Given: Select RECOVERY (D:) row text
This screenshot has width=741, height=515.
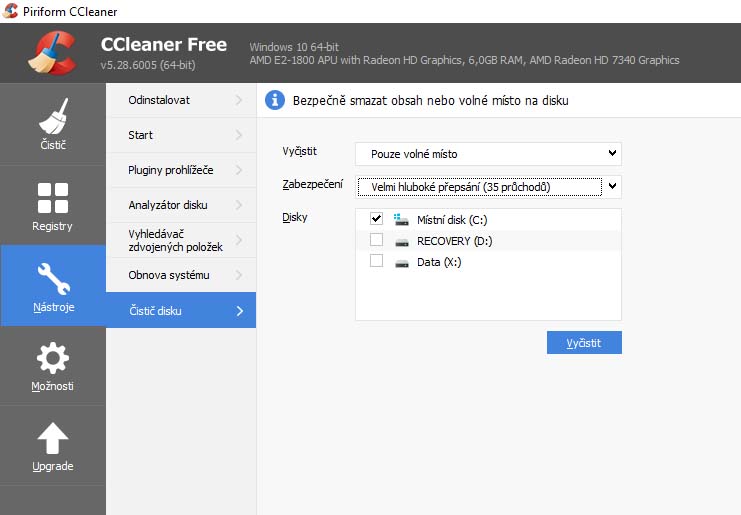Looking at the screenshot, I should point(455,241).
